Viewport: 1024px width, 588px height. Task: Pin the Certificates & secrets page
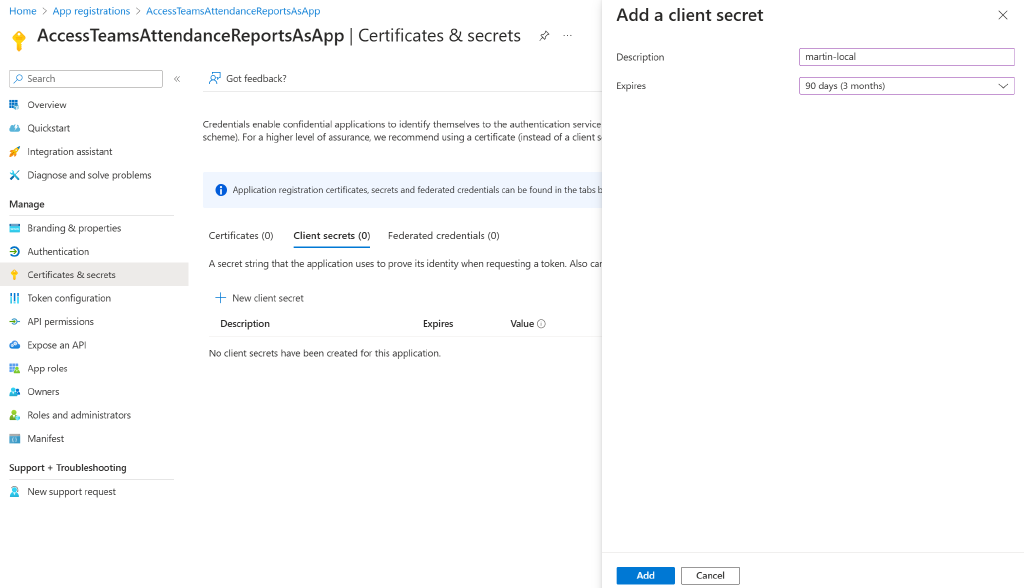coord(543,36)
